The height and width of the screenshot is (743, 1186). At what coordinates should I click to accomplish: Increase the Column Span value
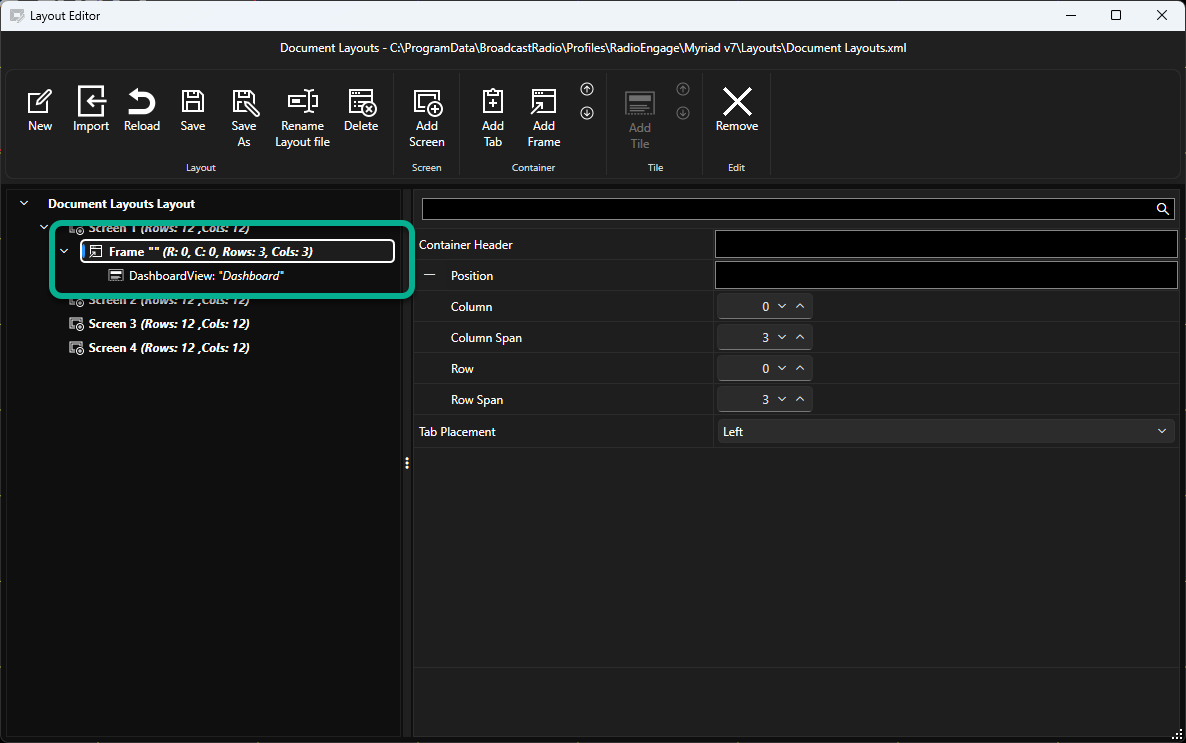(x=800, y=337)
